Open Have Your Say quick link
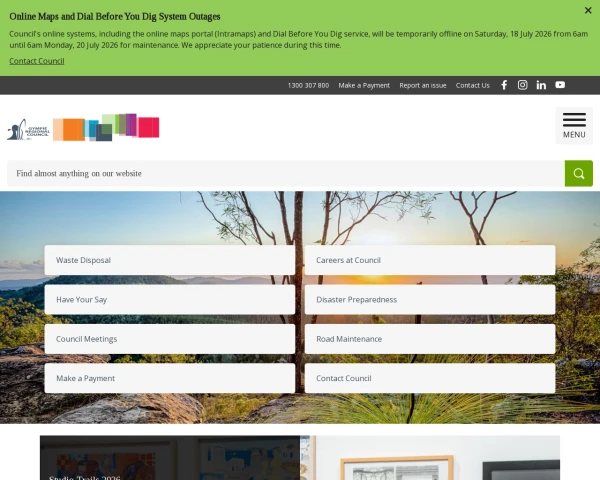The image size is (600, 480). [170, 299]
